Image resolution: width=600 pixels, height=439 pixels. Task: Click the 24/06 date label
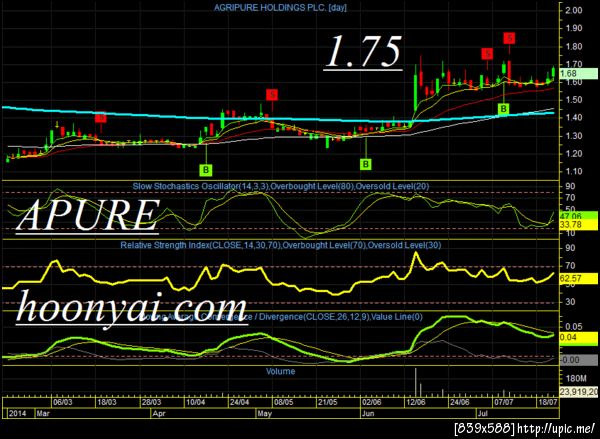460,402
